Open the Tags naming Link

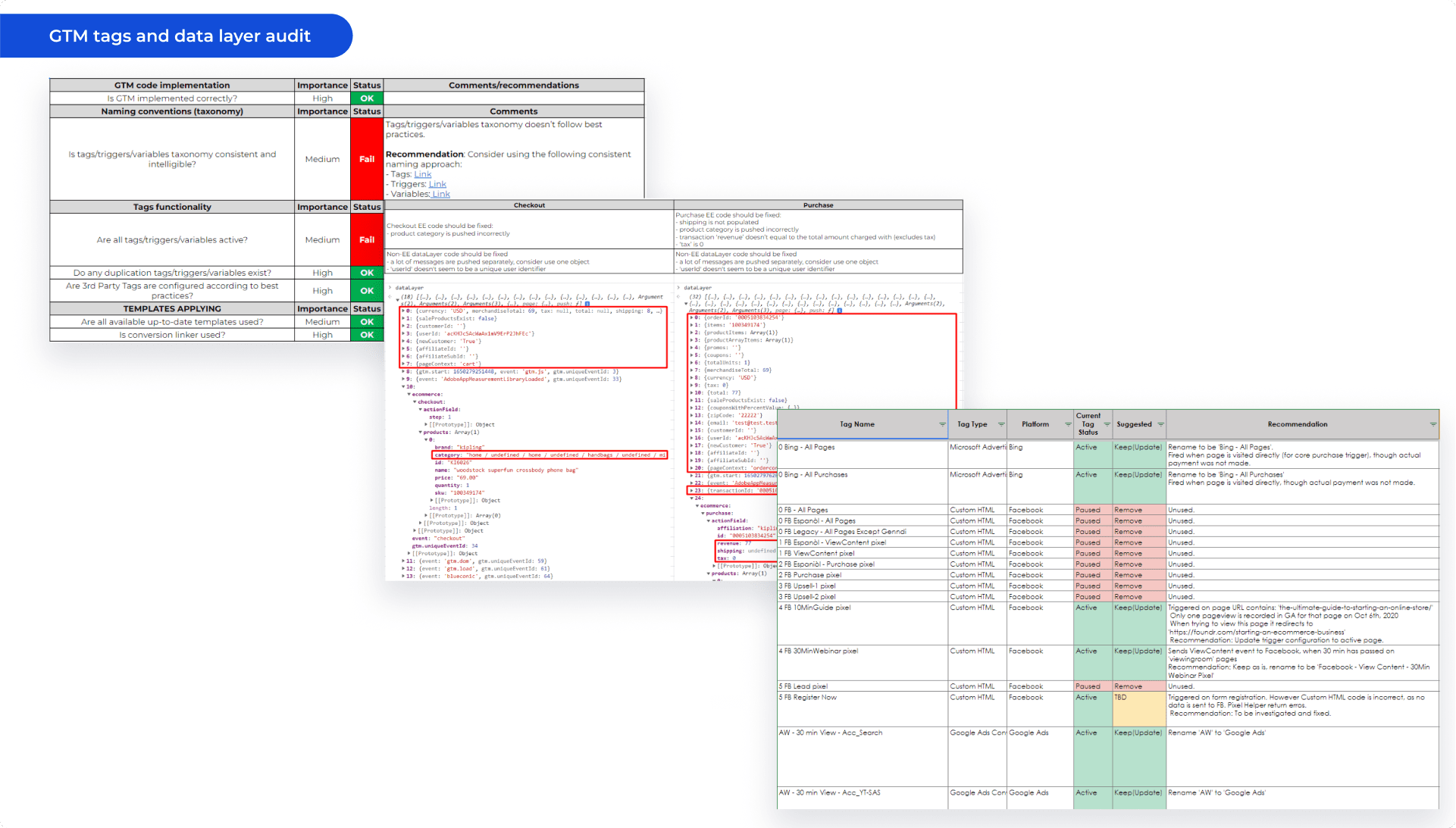(x=422, y=174)
